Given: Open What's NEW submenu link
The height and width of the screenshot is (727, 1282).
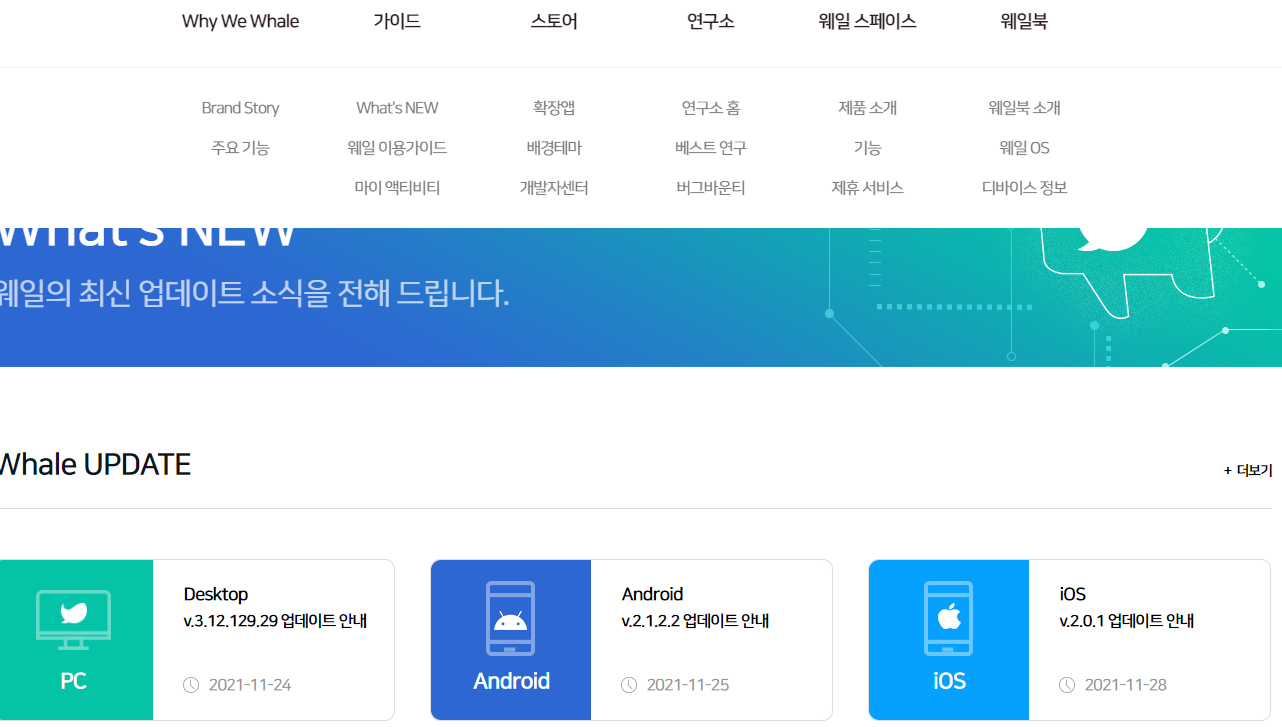Looking at the screenshot, I should point(397,108).
